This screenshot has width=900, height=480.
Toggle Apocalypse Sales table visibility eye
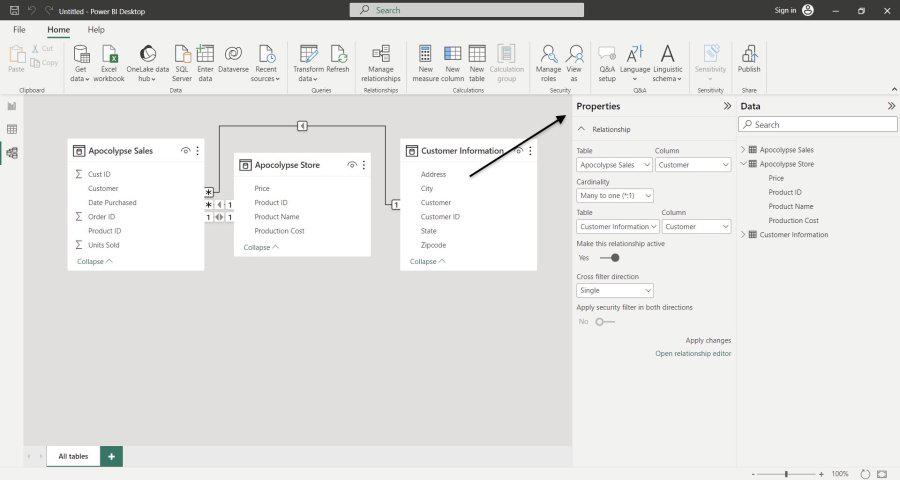point(185,150)
